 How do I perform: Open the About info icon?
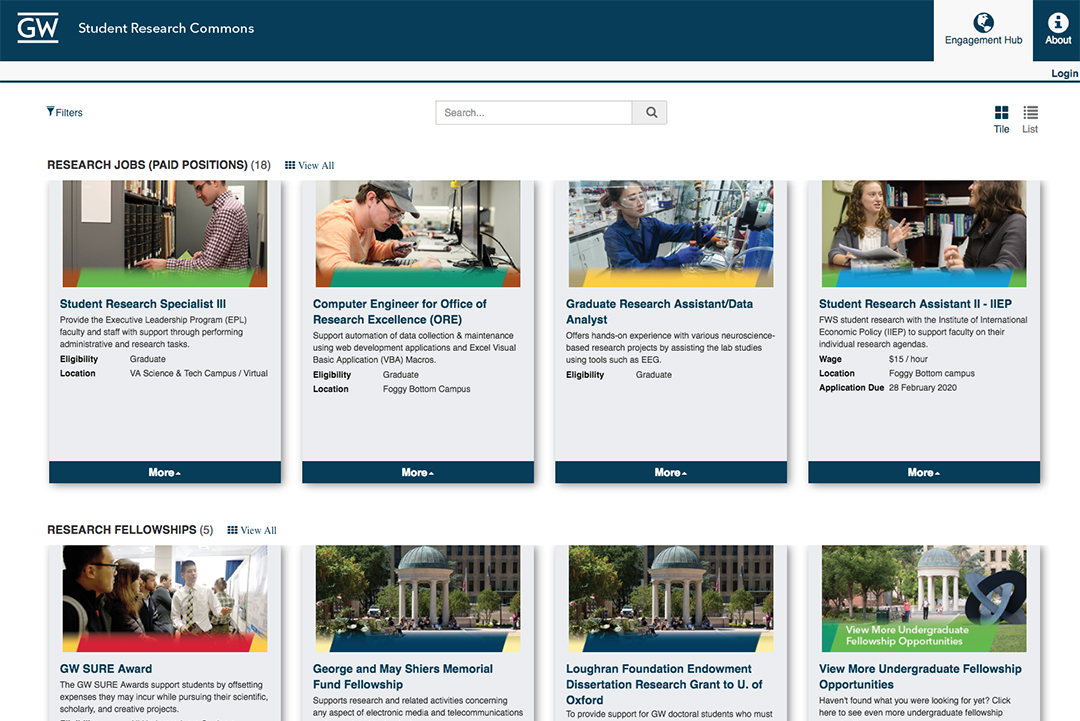click(x=1058, y=23)
